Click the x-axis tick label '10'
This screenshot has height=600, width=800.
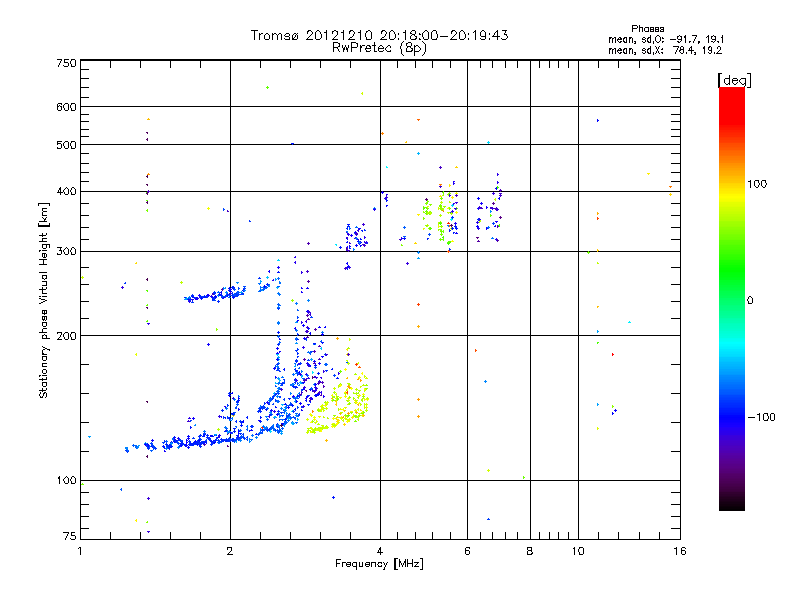(x=578, y=551)
